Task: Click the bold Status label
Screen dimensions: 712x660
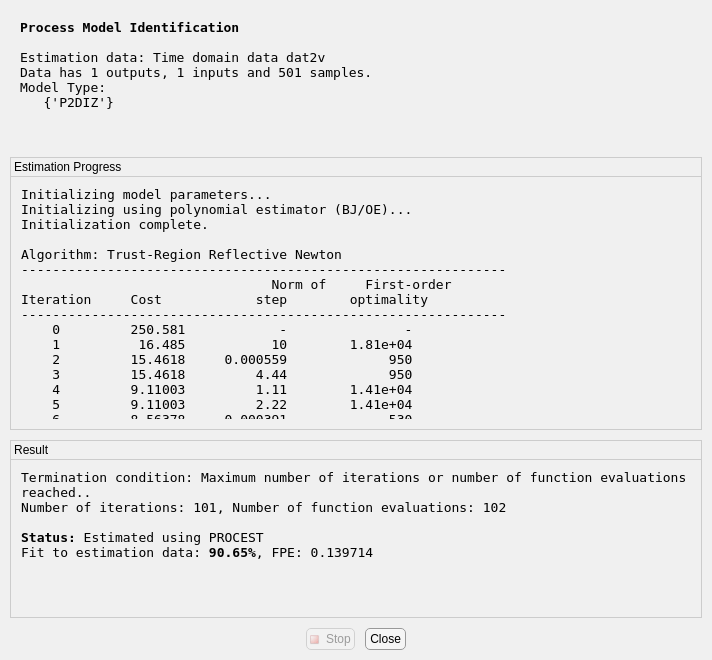Action: (x=48, y=538)
